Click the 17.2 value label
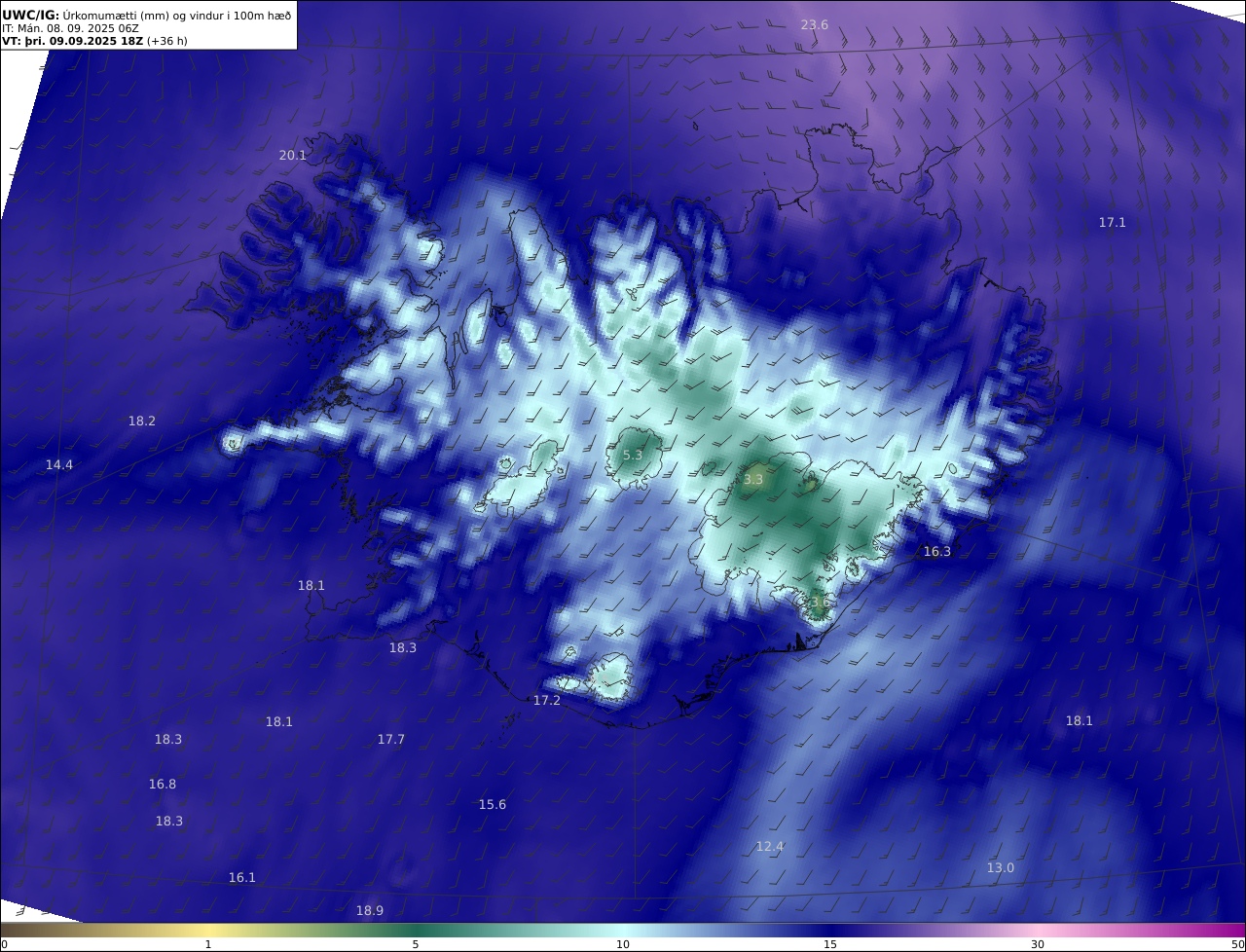1246x952 pixels. point(547,700)
